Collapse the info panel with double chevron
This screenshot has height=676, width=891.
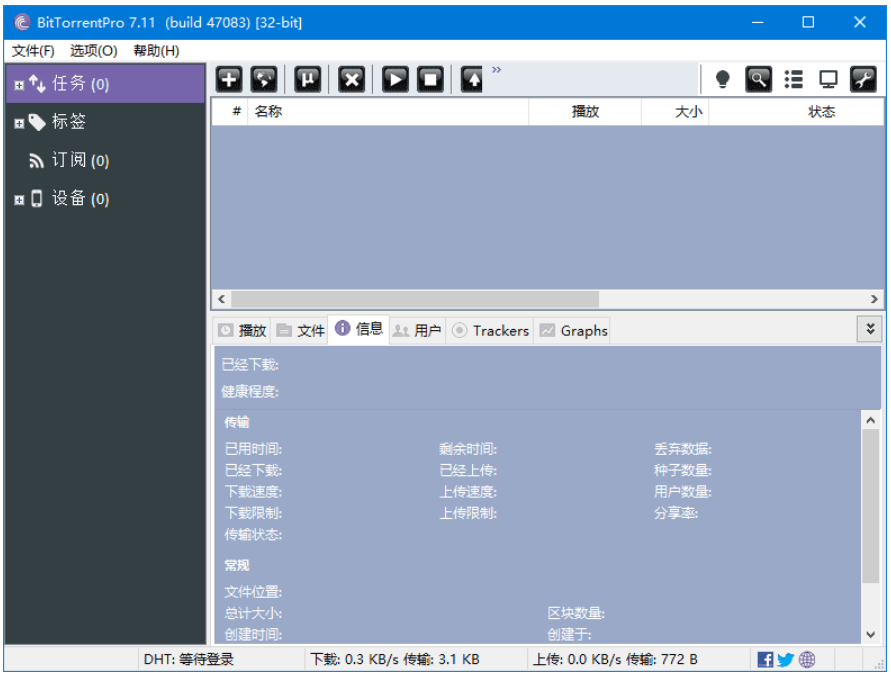pyautogui.click(x=870, y=327)
